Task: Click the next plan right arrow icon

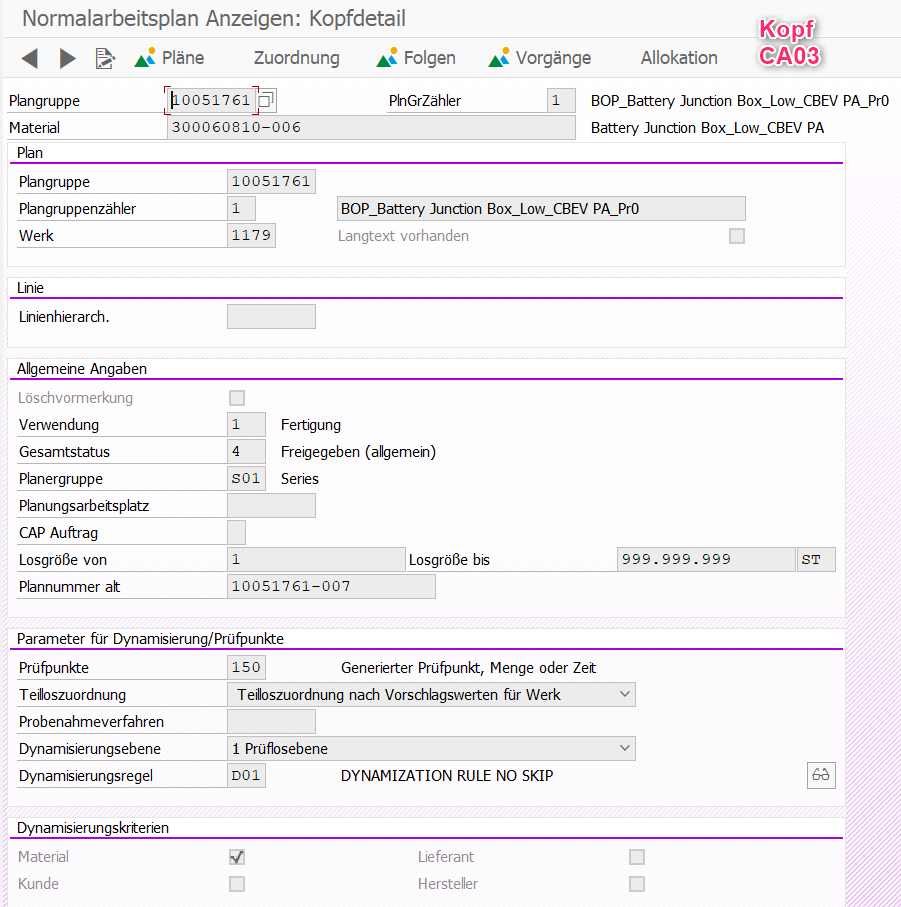Action: pos(67,58)
